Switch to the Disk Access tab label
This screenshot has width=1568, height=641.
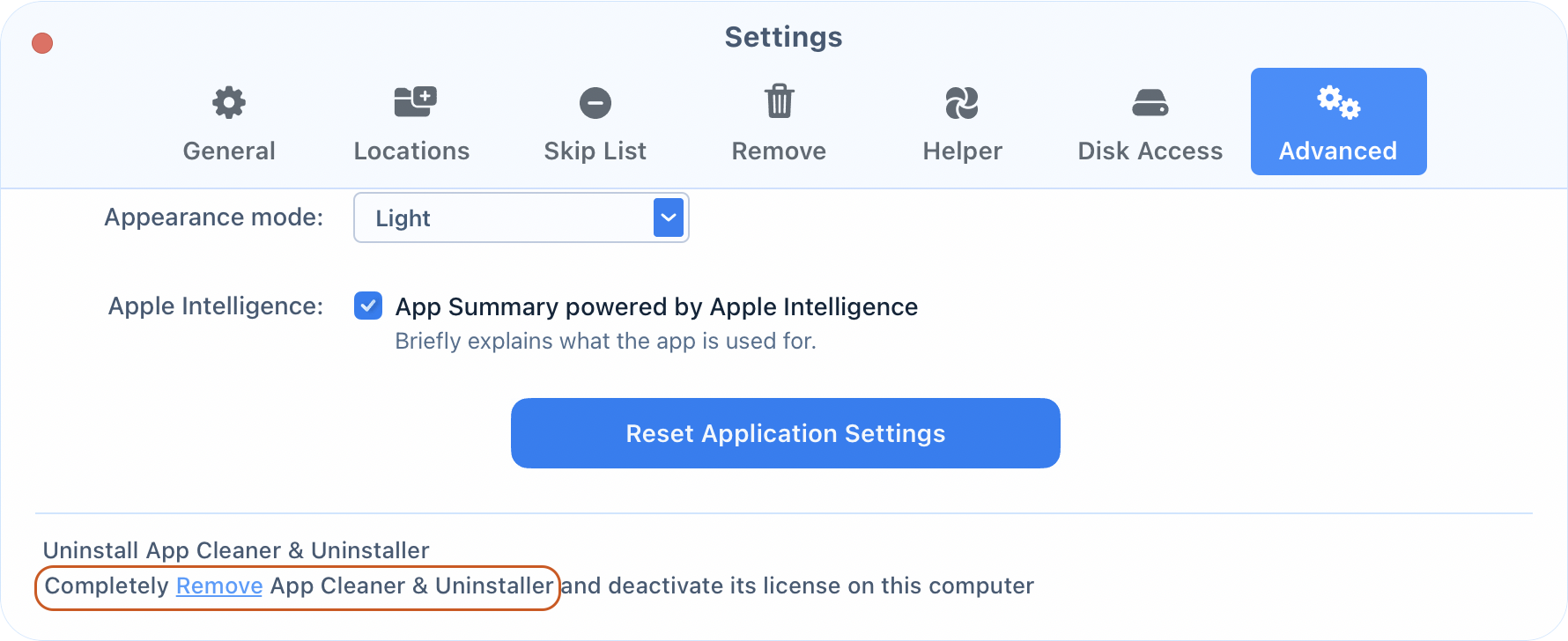[1150, 151]
